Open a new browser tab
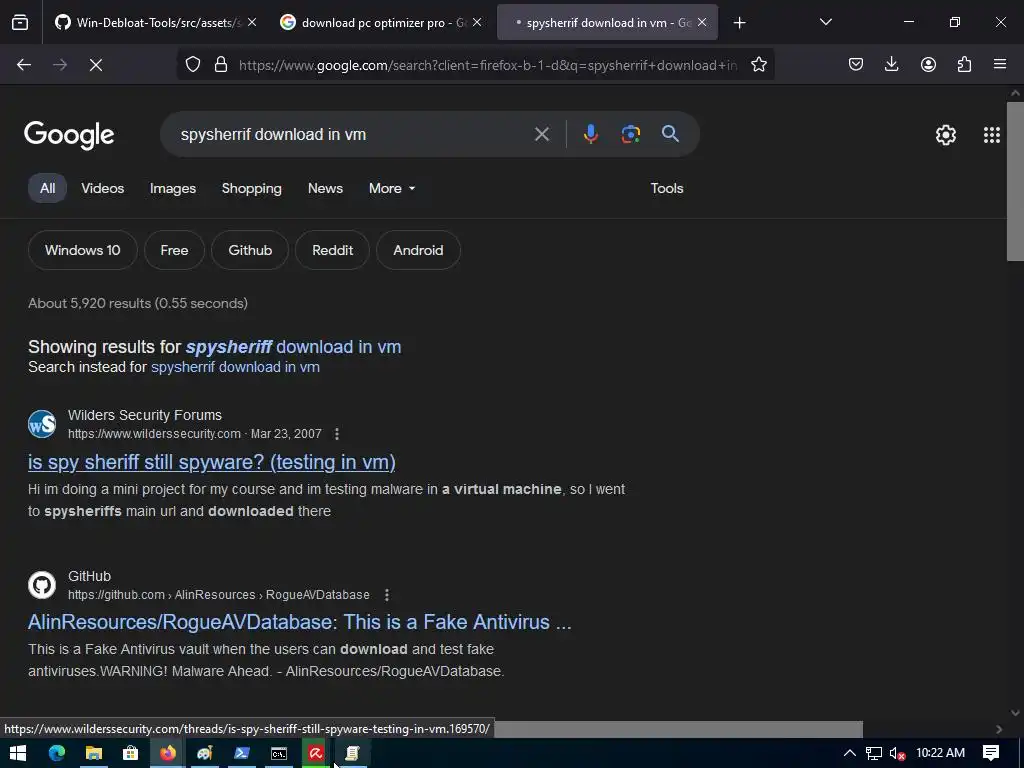The height and width of the screenshot is (768, 1024). pyautogui.click(x=739, y=23)
